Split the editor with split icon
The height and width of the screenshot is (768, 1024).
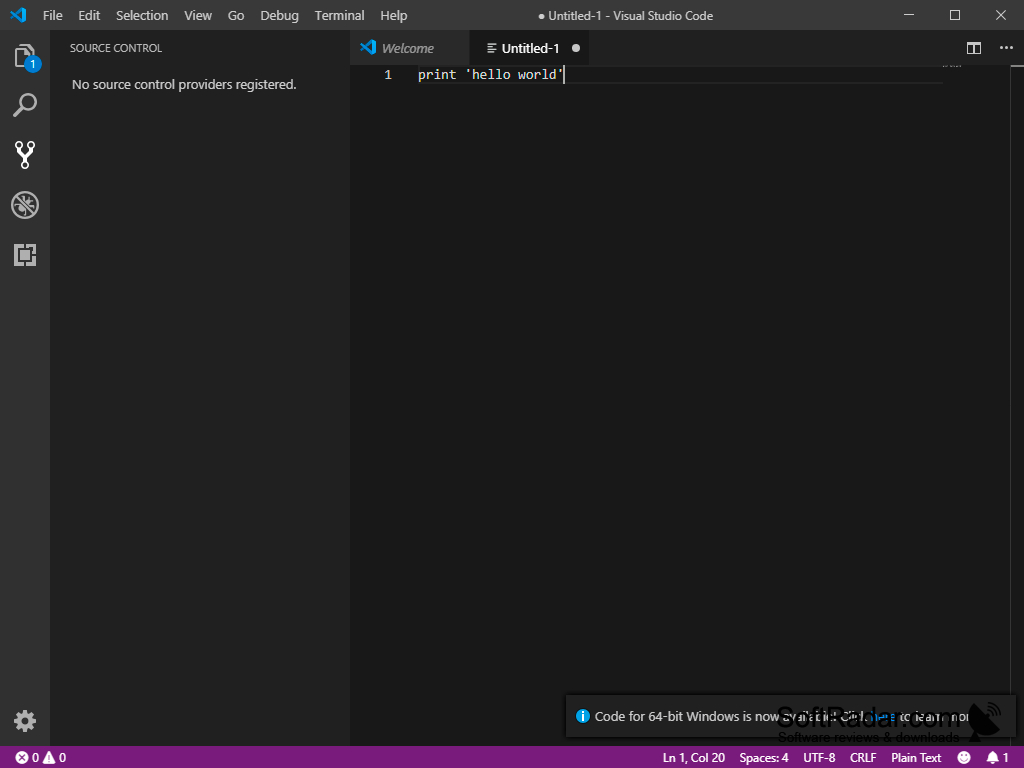coord(974,48)
